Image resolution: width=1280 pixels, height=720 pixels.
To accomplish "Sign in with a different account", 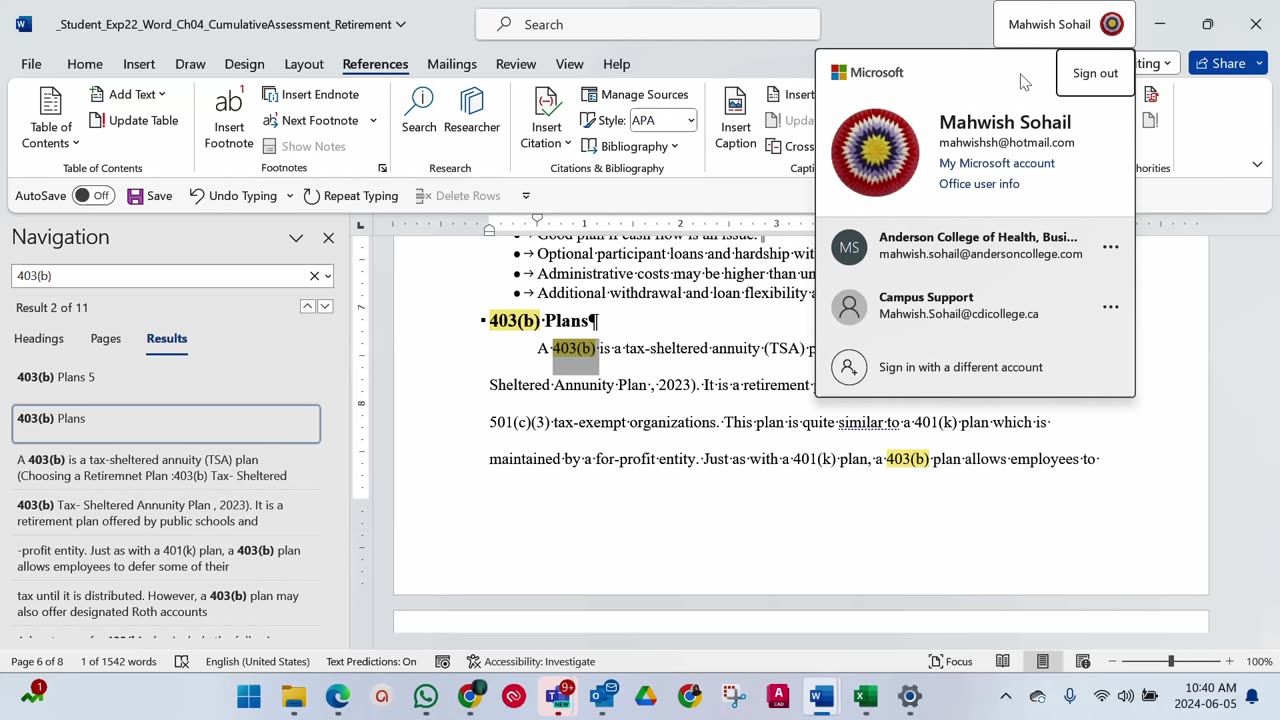I will 975,367.
